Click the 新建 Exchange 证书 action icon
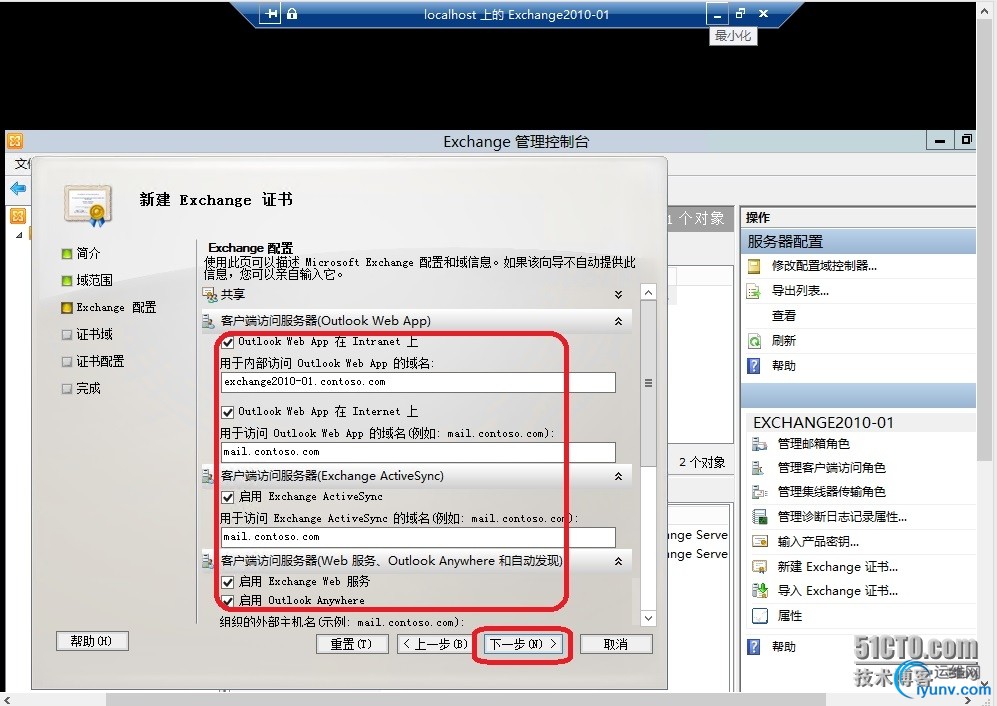This screenshot has height=706, width=997. coord(759,567)
